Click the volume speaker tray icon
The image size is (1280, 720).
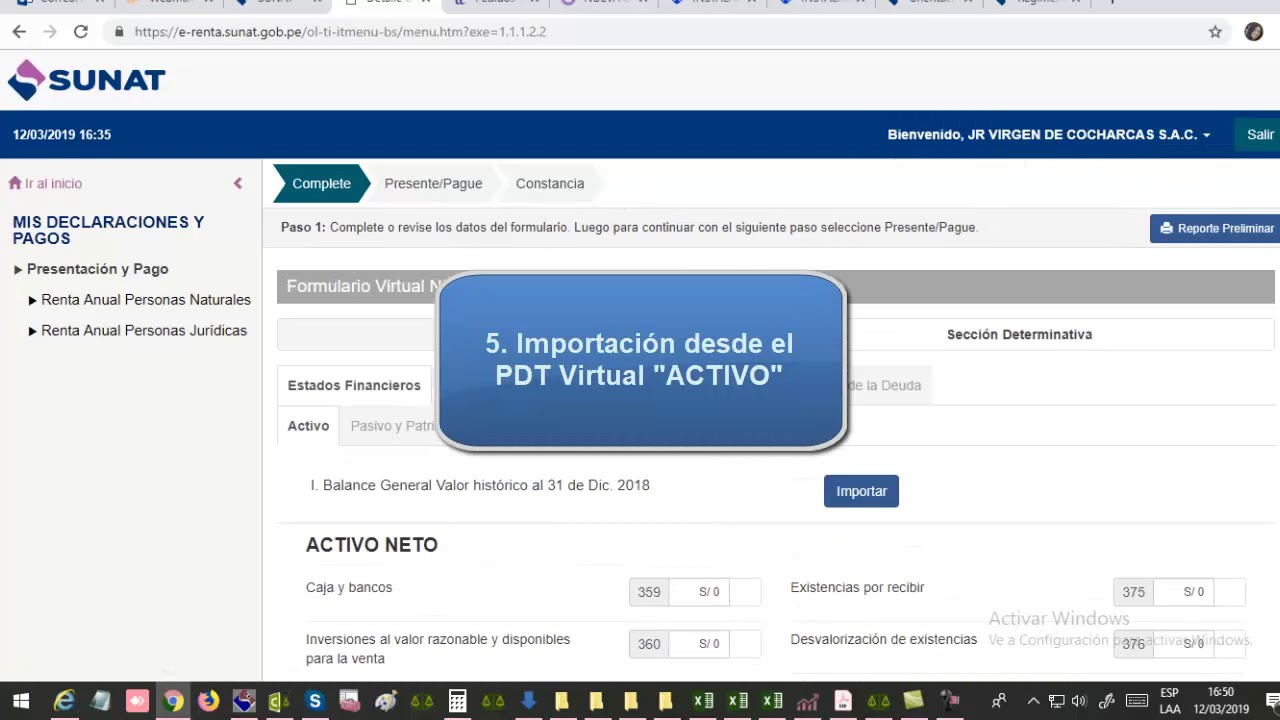[1079, 701]
